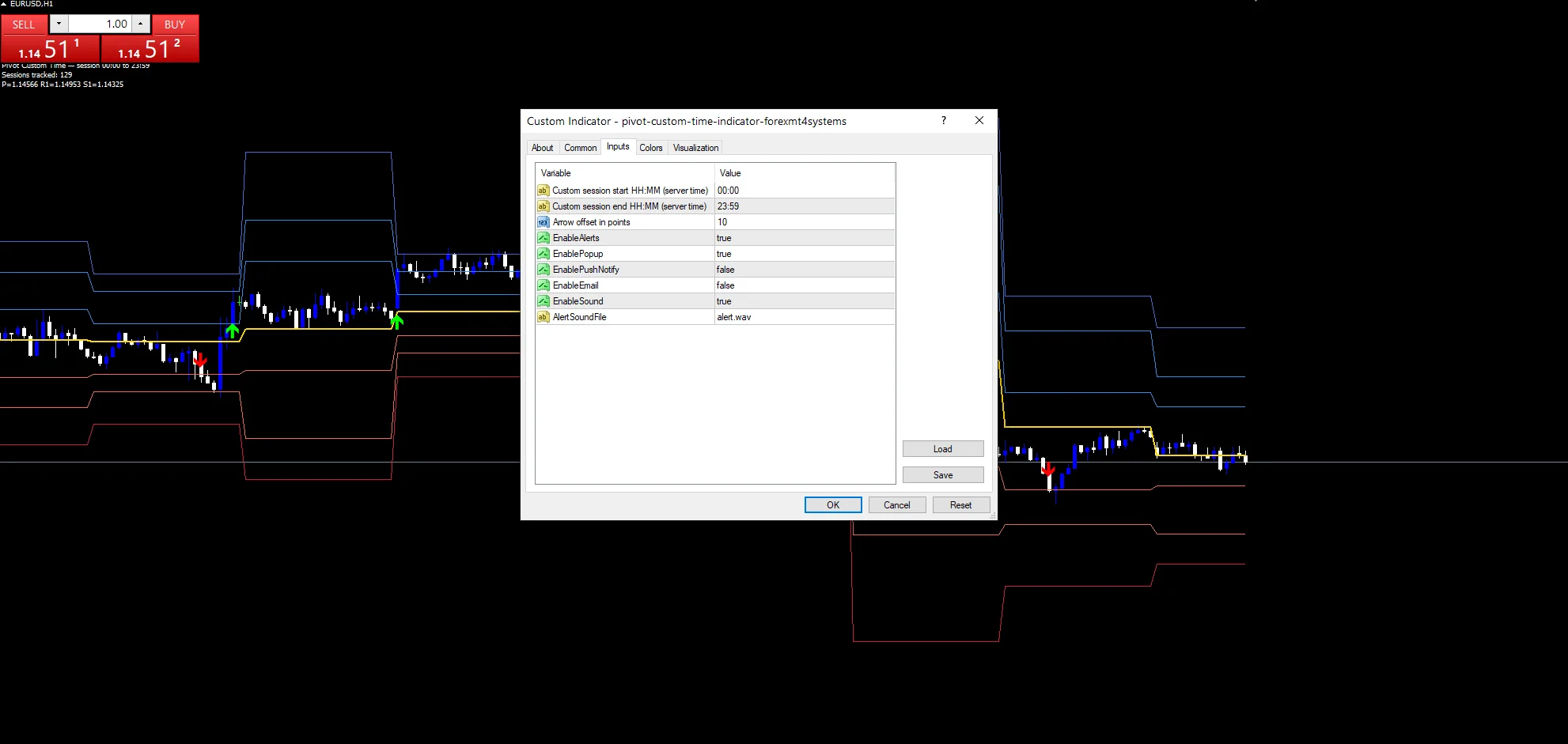Confirm settings with the OK button
Screen dimensions: 1568x744
[833, 505]
